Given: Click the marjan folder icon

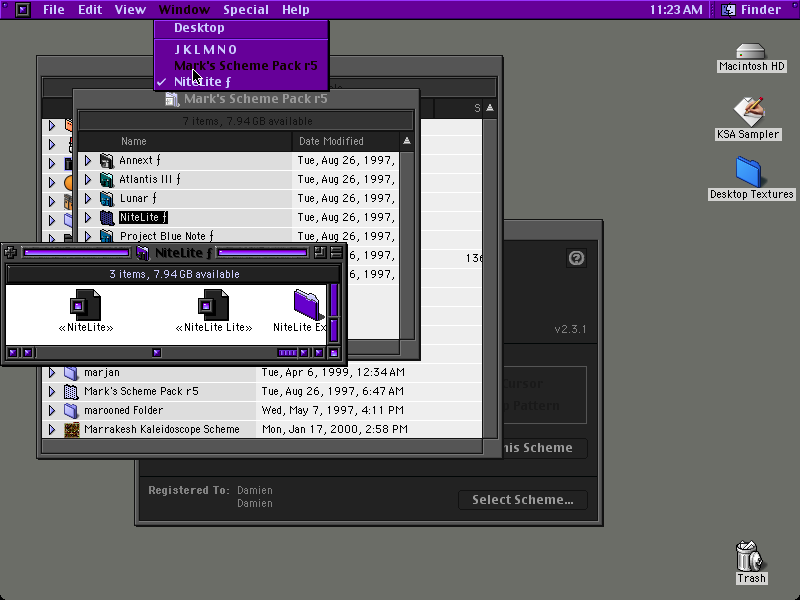Looking at the screenshot, I should (71, 372).
